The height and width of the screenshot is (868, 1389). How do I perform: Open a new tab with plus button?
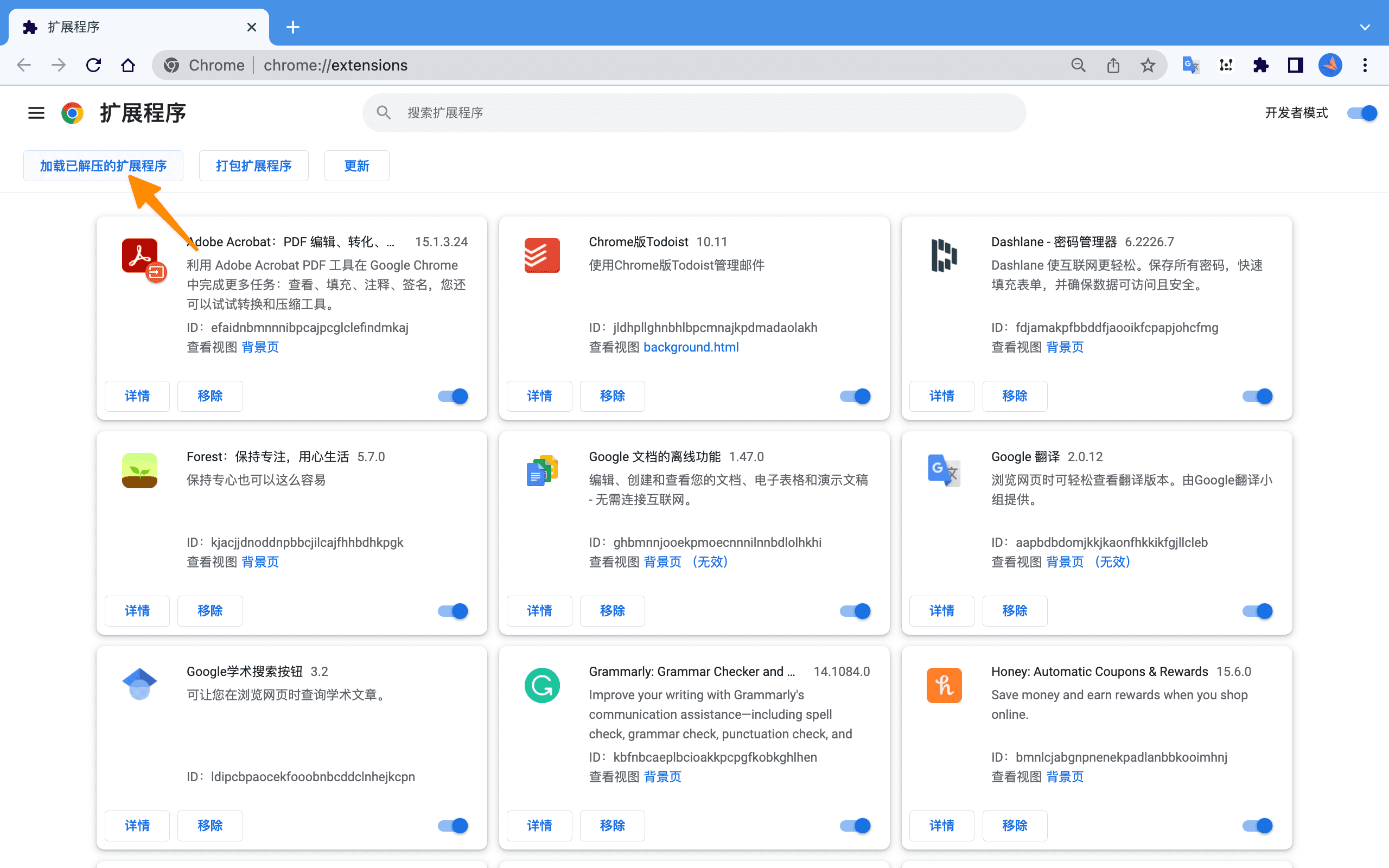pyautogui.click(x=293, y=27)
